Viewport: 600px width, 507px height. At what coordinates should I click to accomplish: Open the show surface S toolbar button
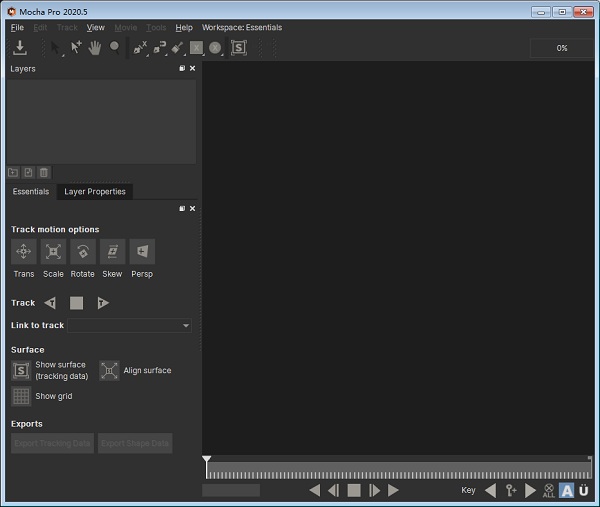238,47
